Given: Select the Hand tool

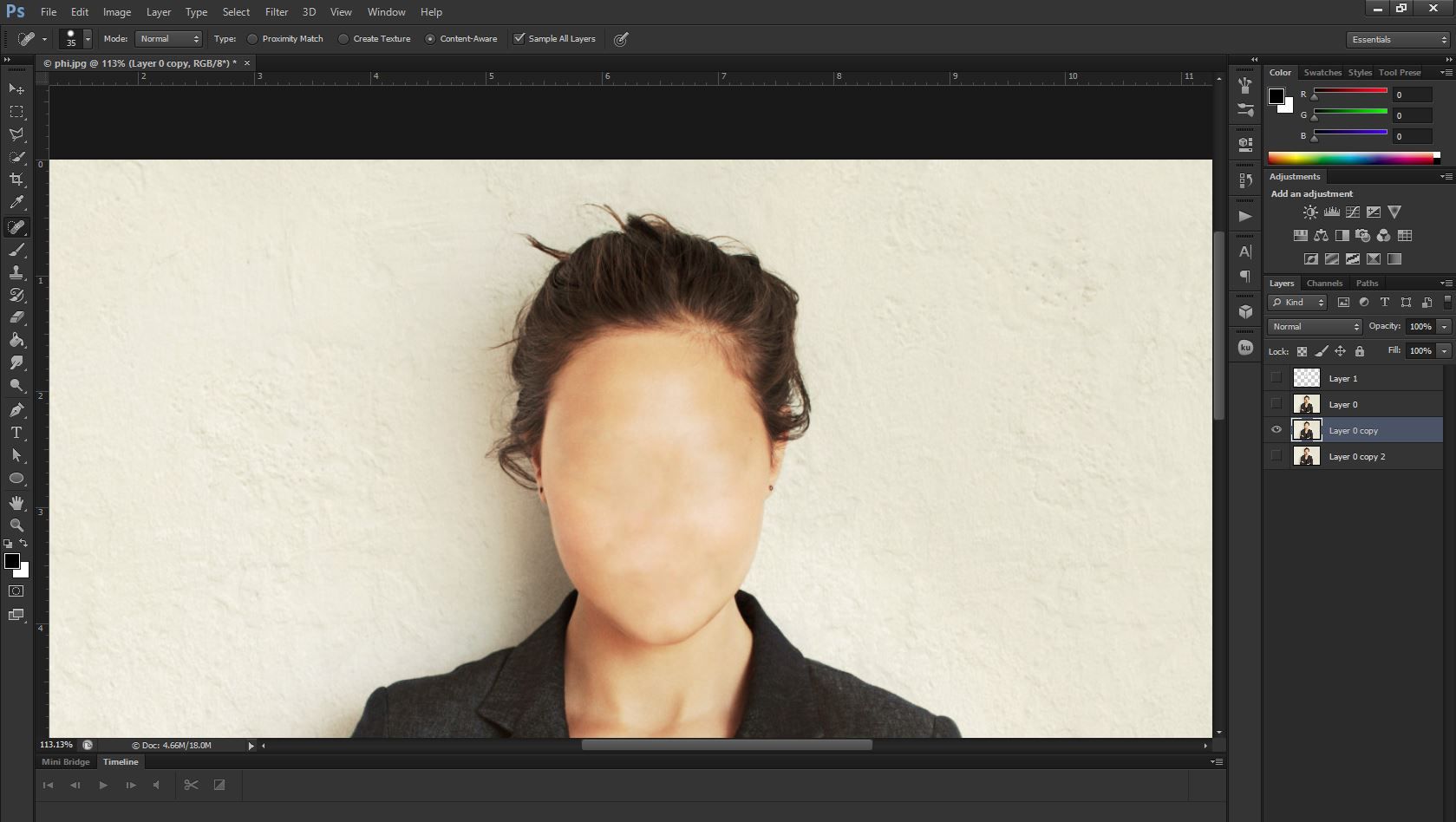Looking at the screenshot, I should click(x=15, y=501).
